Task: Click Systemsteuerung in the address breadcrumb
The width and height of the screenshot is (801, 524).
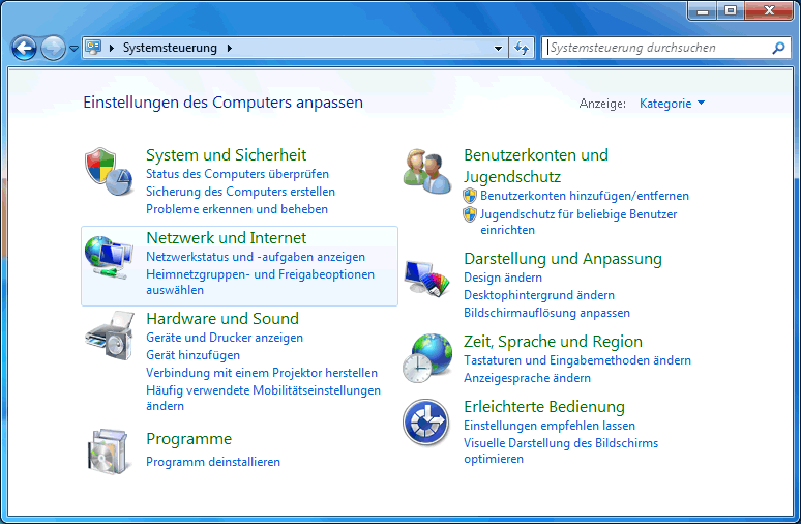Action: 169,48
